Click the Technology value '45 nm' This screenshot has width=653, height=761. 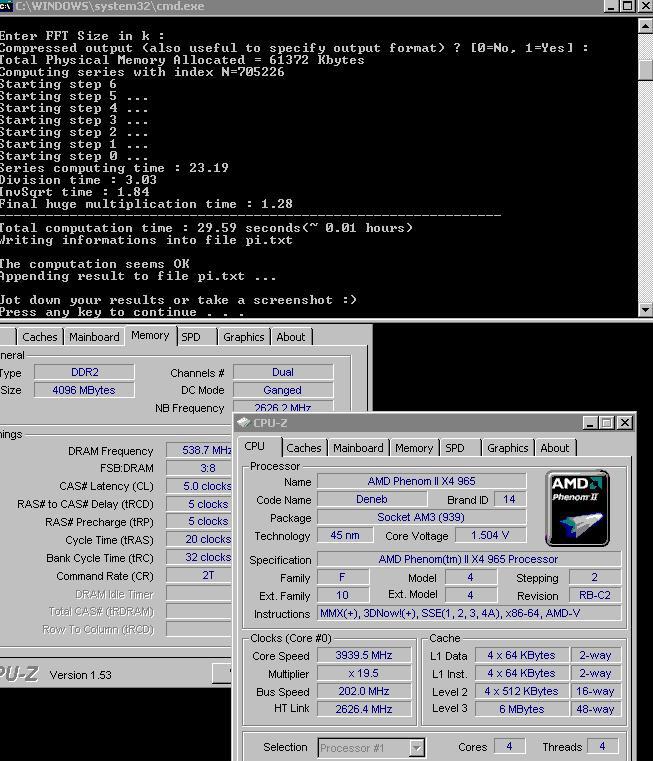[345, 535]
